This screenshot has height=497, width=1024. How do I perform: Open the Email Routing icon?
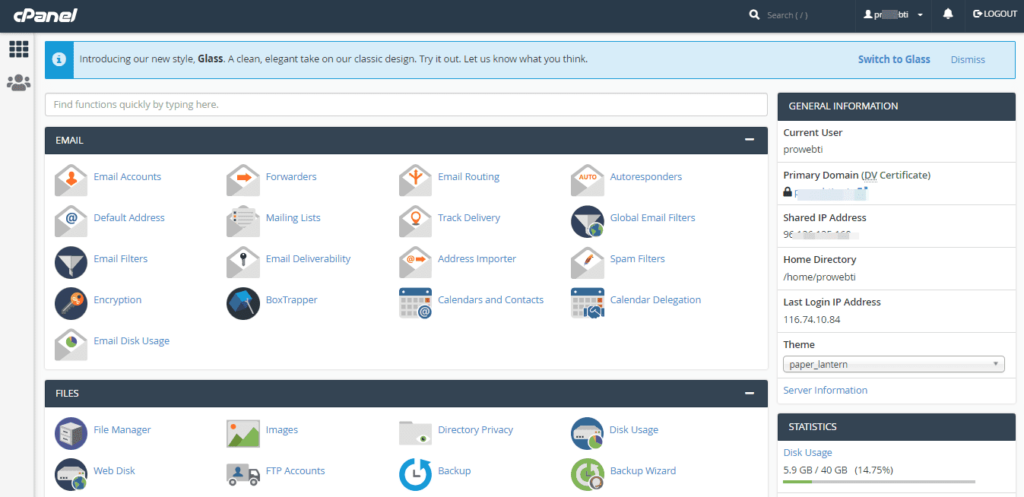tap(415, 180)
